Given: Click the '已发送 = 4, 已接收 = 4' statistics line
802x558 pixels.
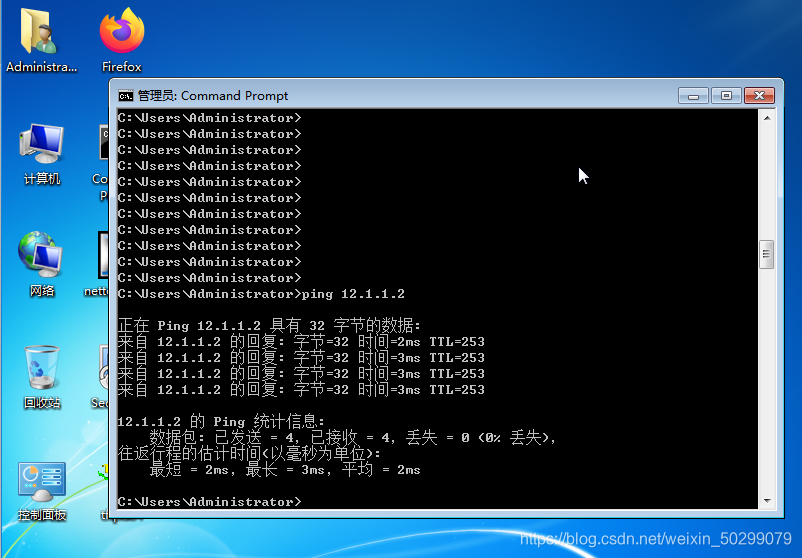Looking at the screenshot, I should [x=353, y=438].
